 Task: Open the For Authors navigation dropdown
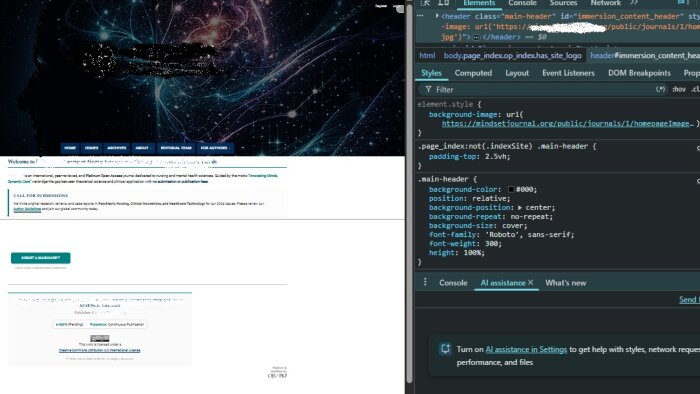[215, 148]
